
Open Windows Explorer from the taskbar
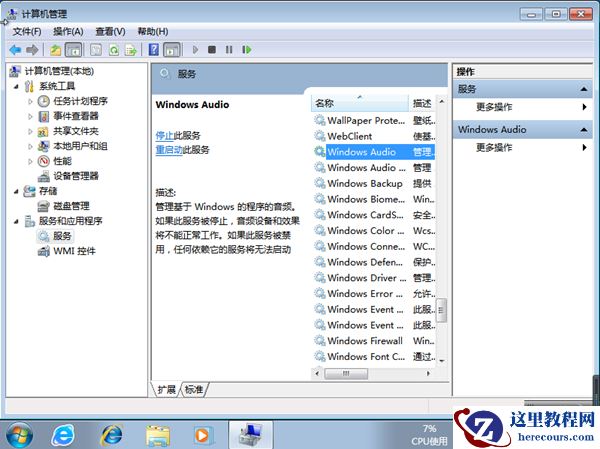(x=158, y=436)
